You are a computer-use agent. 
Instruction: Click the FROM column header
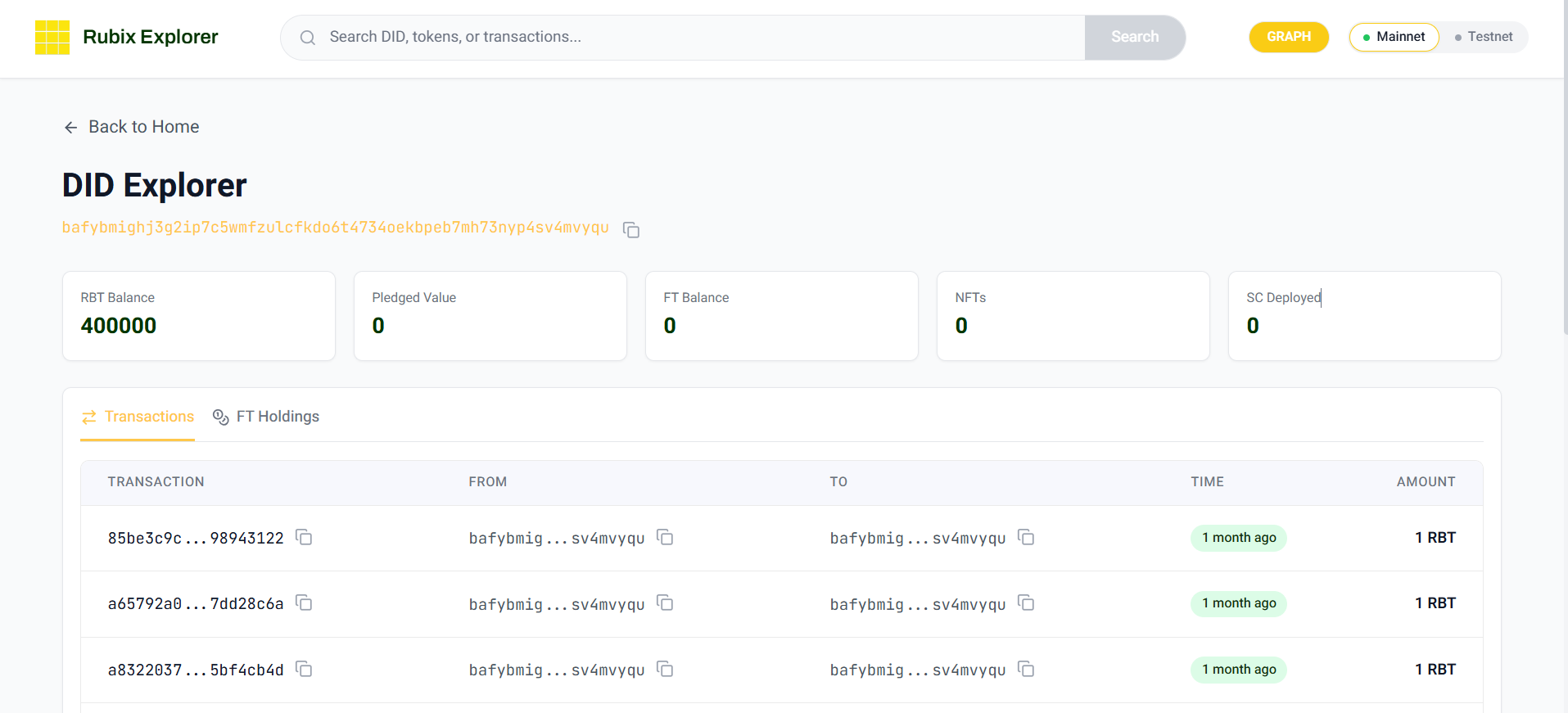[488, 482]
